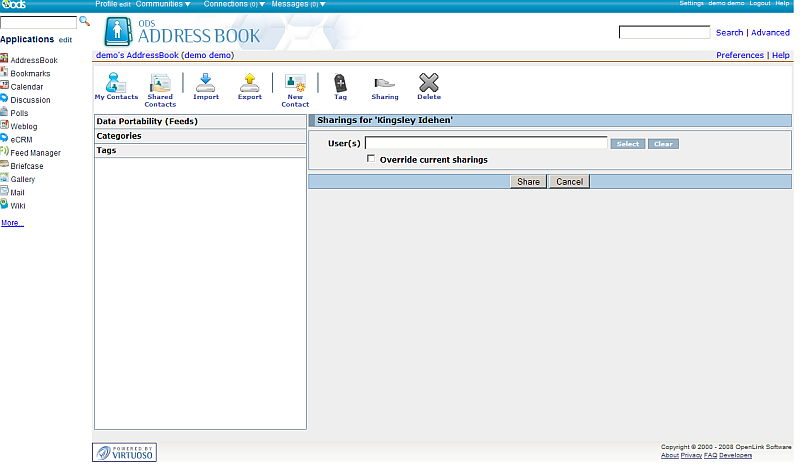This screenshot has width=800, height=473.
Task: Click the Sharing hand icon
Action: pyautogui.click(x=384, y=83)
